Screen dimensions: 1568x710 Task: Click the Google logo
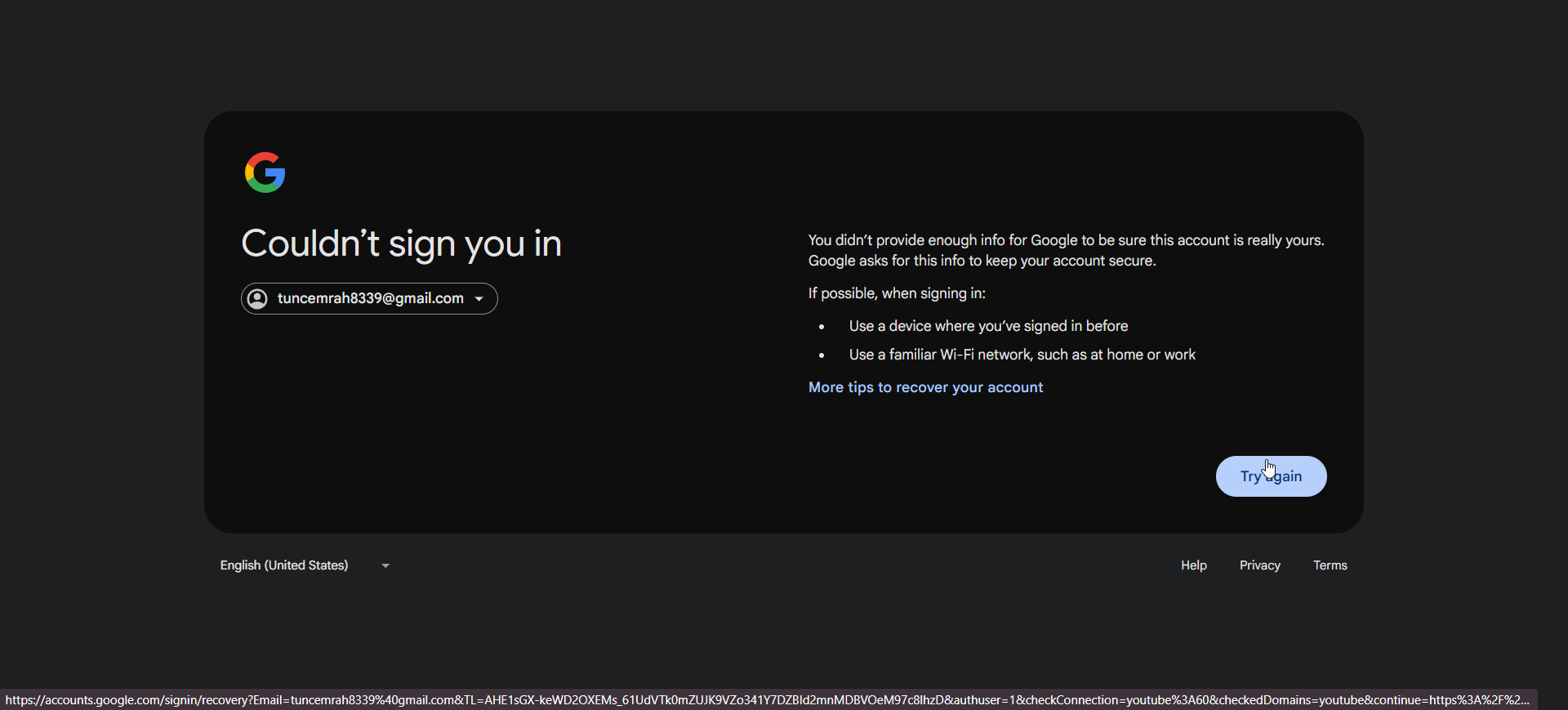[x=265, y=172]
